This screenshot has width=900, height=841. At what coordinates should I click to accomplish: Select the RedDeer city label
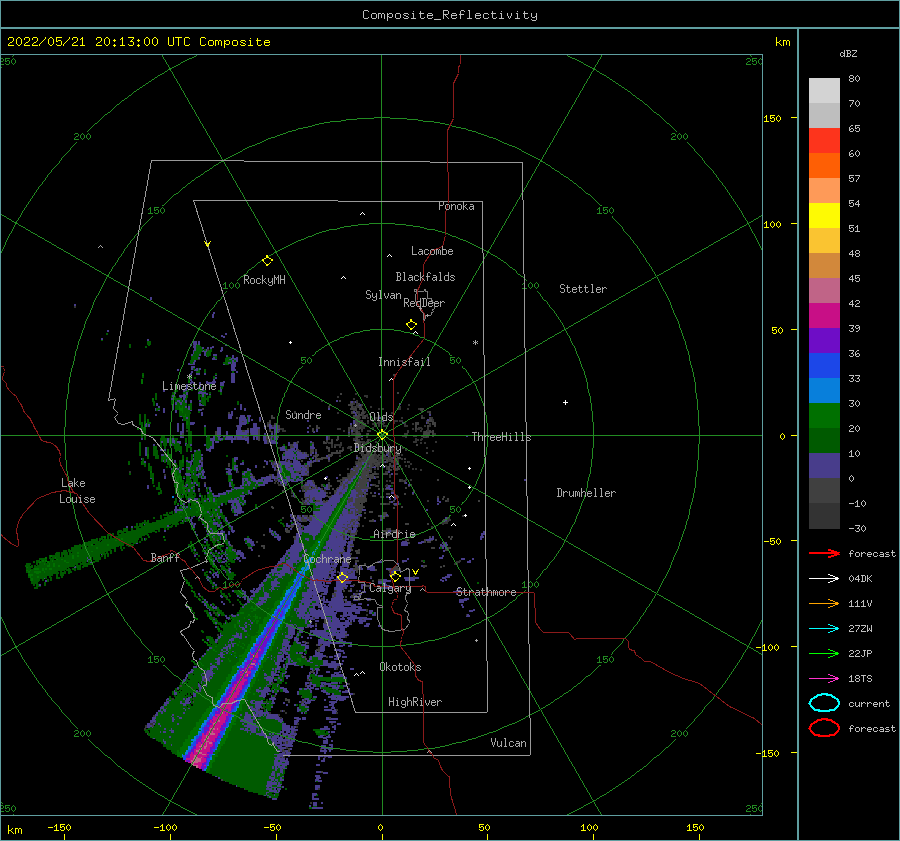tap(424, 303)
